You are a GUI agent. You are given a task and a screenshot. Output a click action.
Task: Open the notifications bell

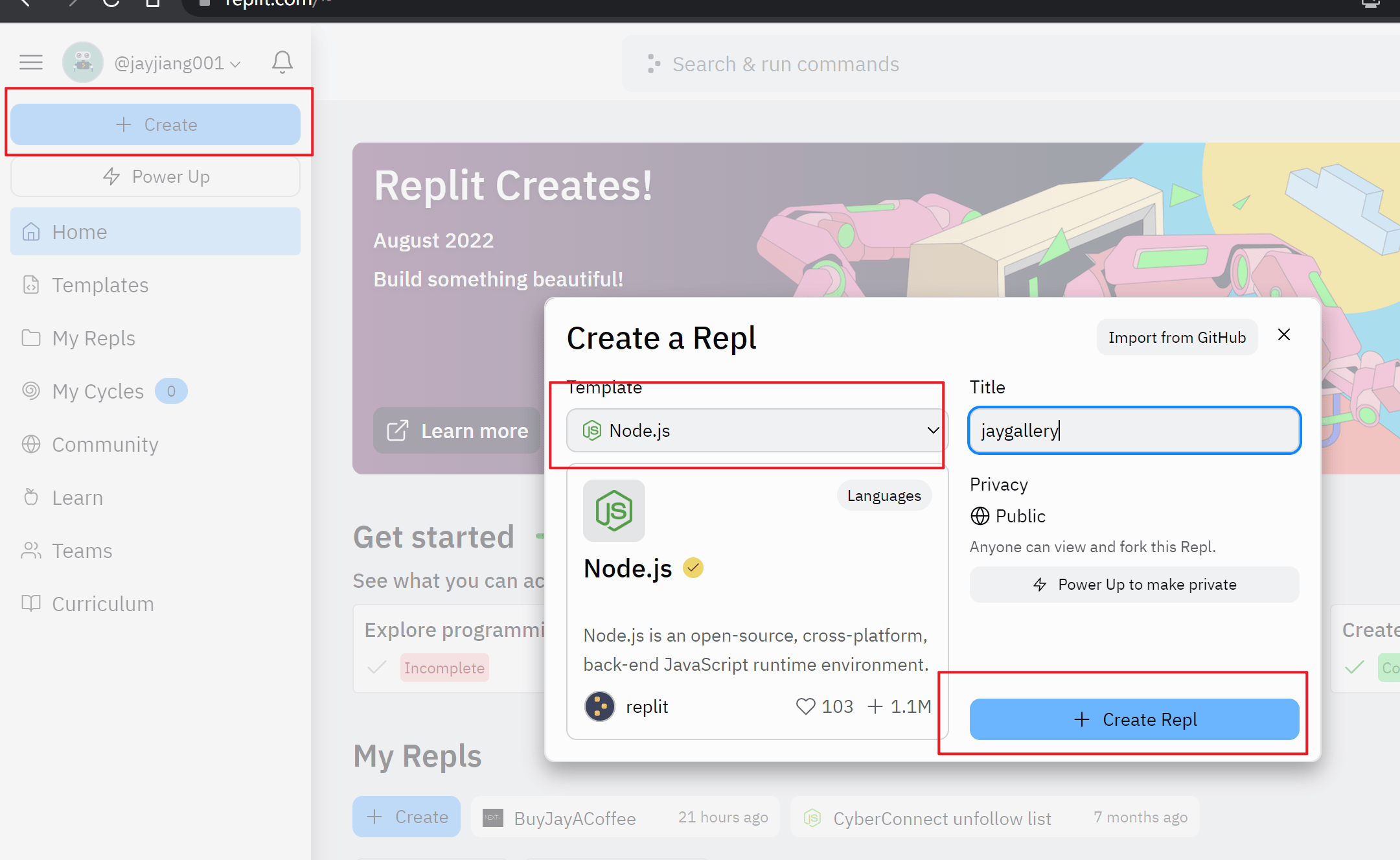click(x=282, y=62)
